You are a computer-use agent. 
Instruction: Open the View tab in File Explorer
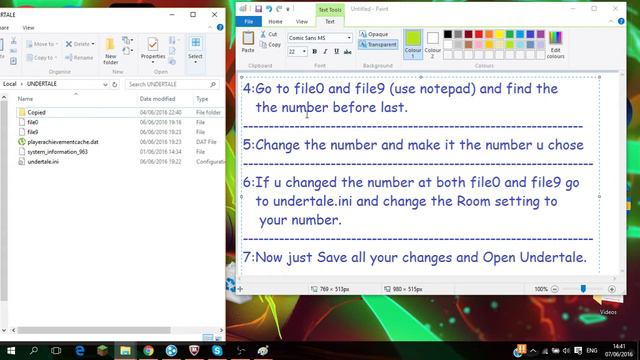pos(28,28)
